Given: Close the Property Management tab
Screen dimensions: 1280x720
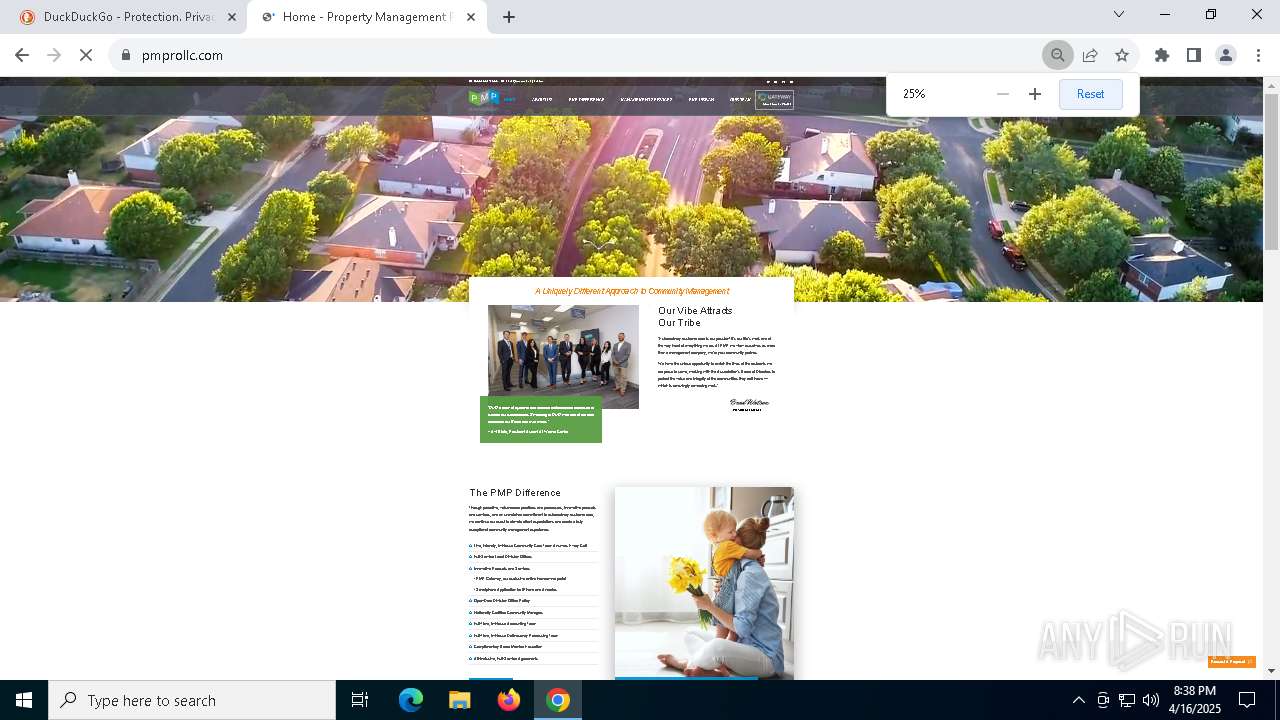Looking at the screenshot, I should (x=471, y=17).
